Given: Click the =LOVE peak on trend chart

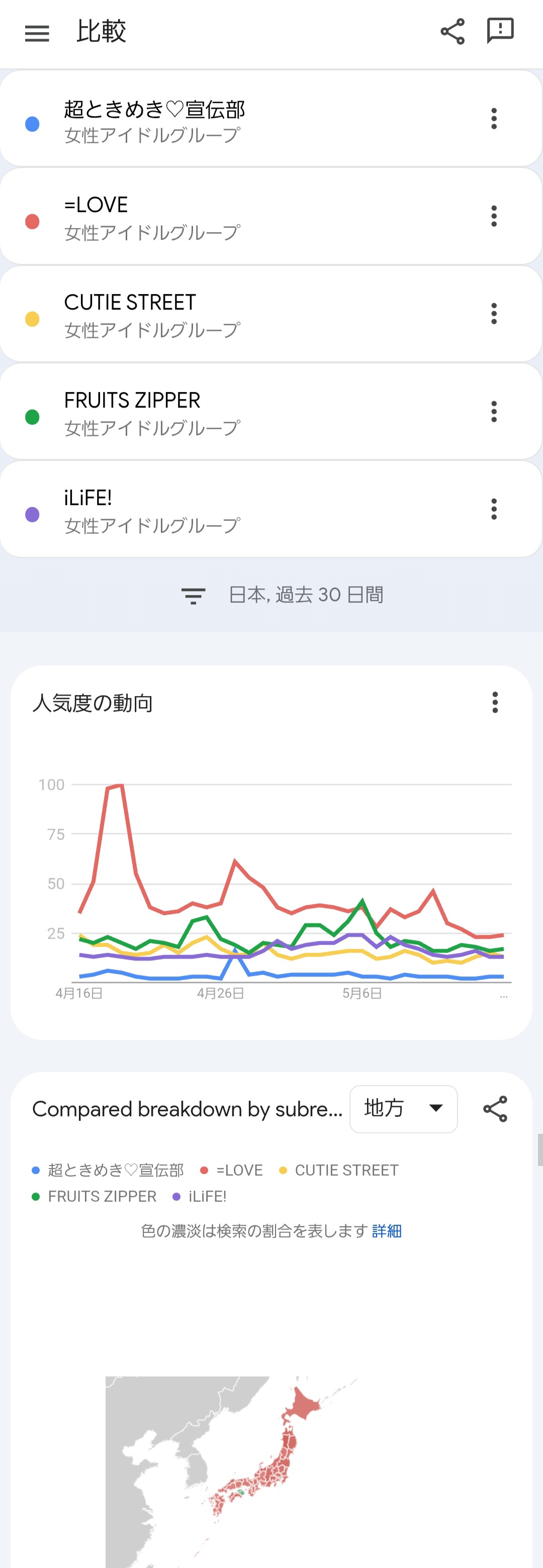Looking at the screenshot, I should point(122,785).
